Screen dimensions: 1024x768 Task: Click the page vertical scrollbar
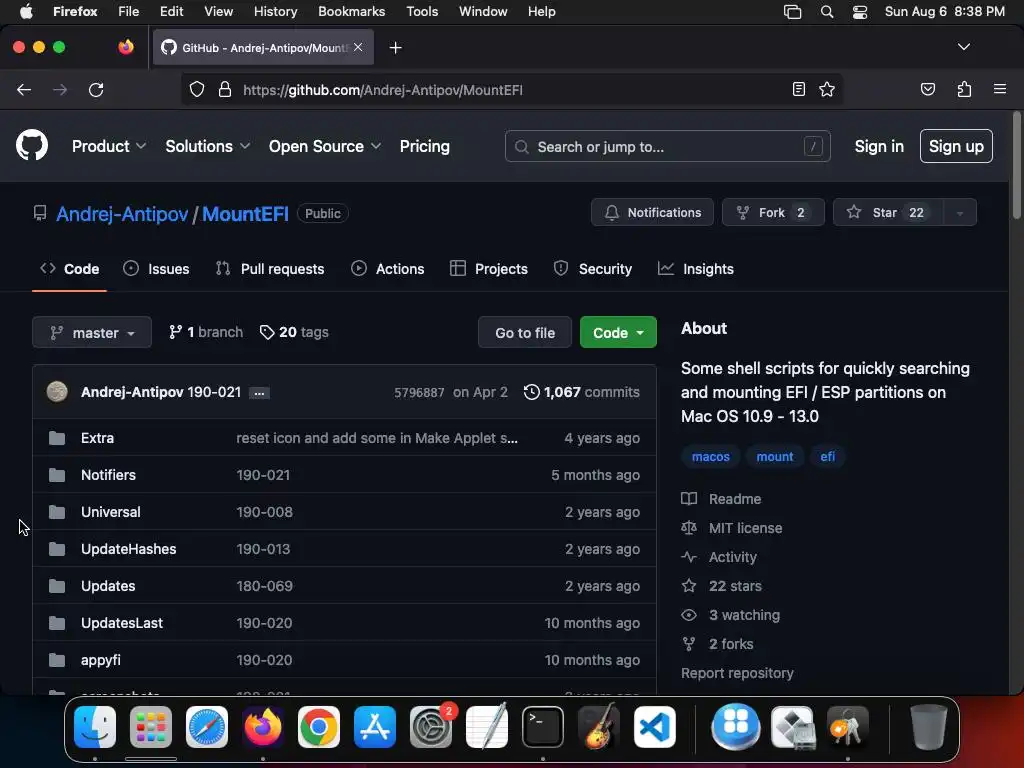(x=1016, y=167)
